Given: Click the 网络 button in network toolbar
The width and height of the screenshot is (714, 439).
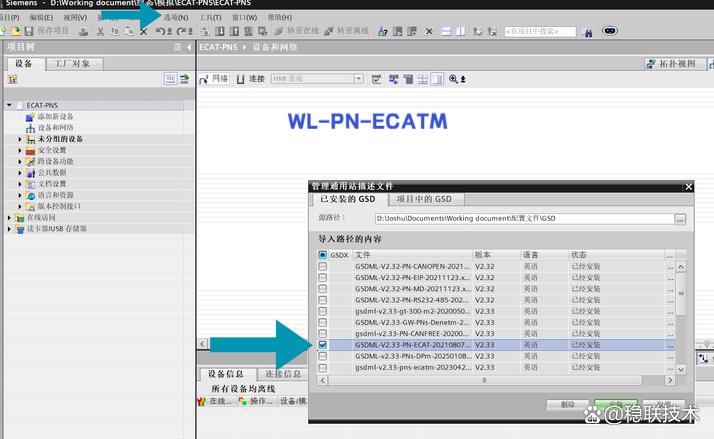Looking at the screenshot, I should pyautogui.click(x=214, y=79).
